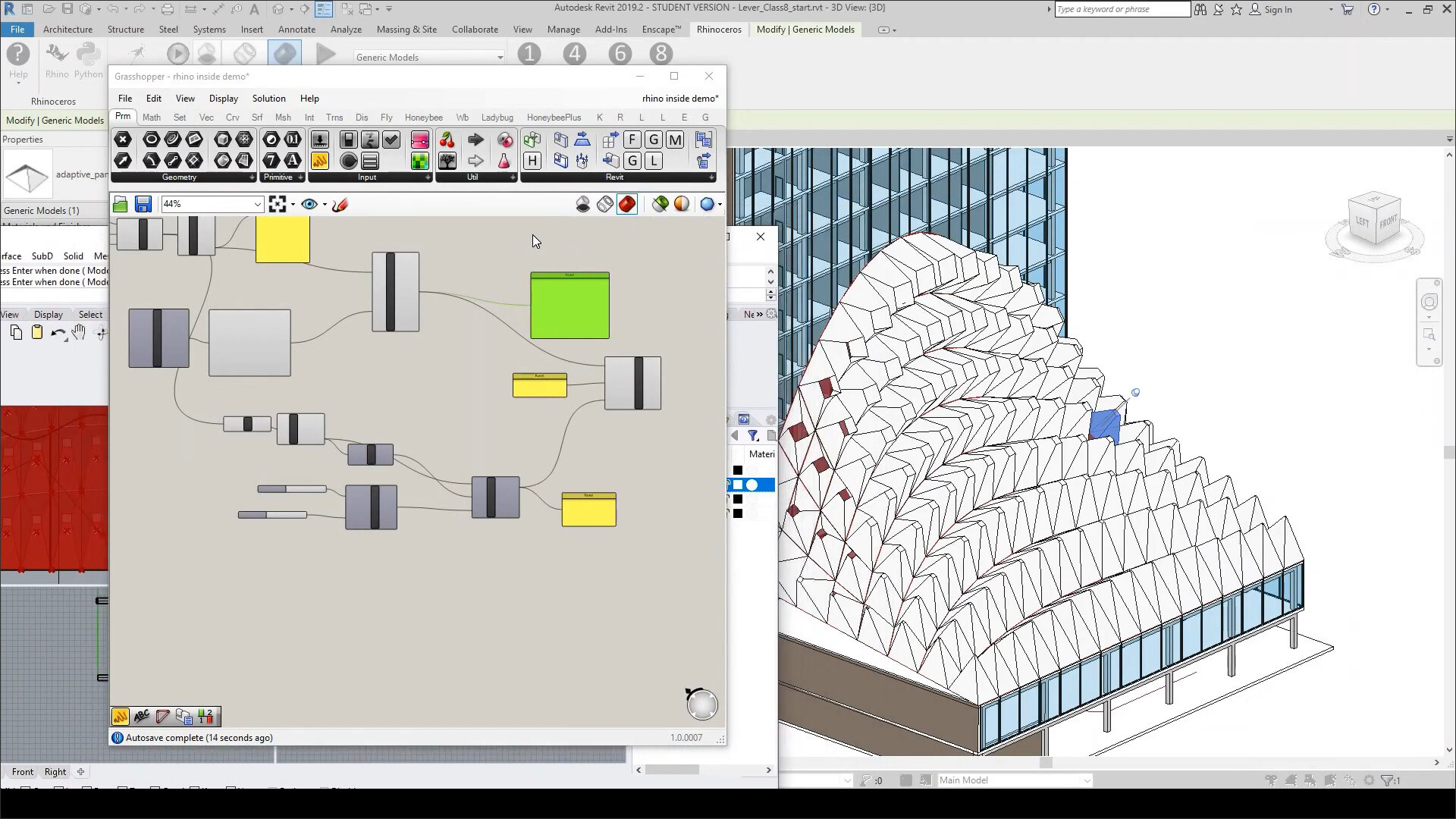1456x819 pixels.
Task: Expand the Generic Models dropdown in Revit
Action: click(x=499, y=57)
